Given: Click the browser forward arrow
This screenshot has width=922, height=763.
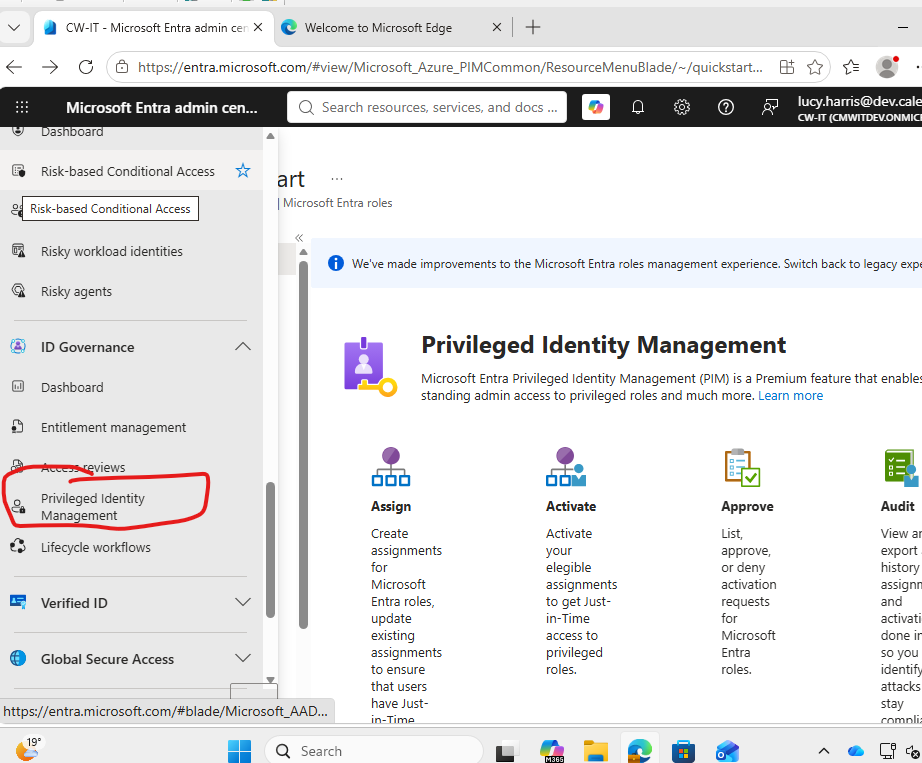Looking at the screenshot, I should pos(50,67).
